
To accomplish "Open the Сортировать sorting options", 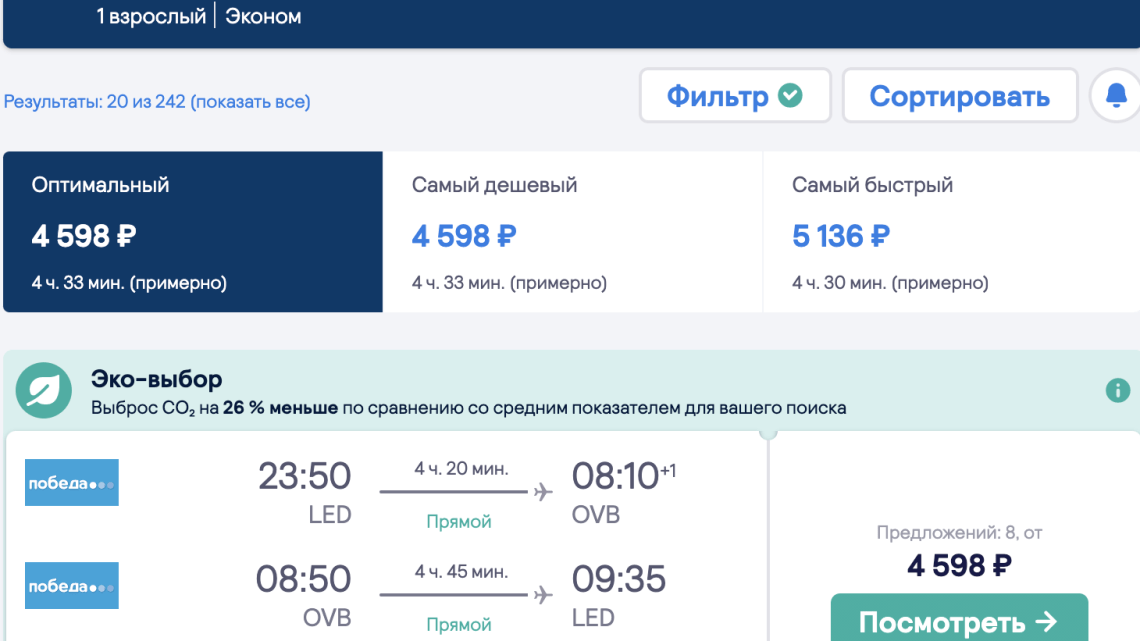I will [x=959, y=96].
